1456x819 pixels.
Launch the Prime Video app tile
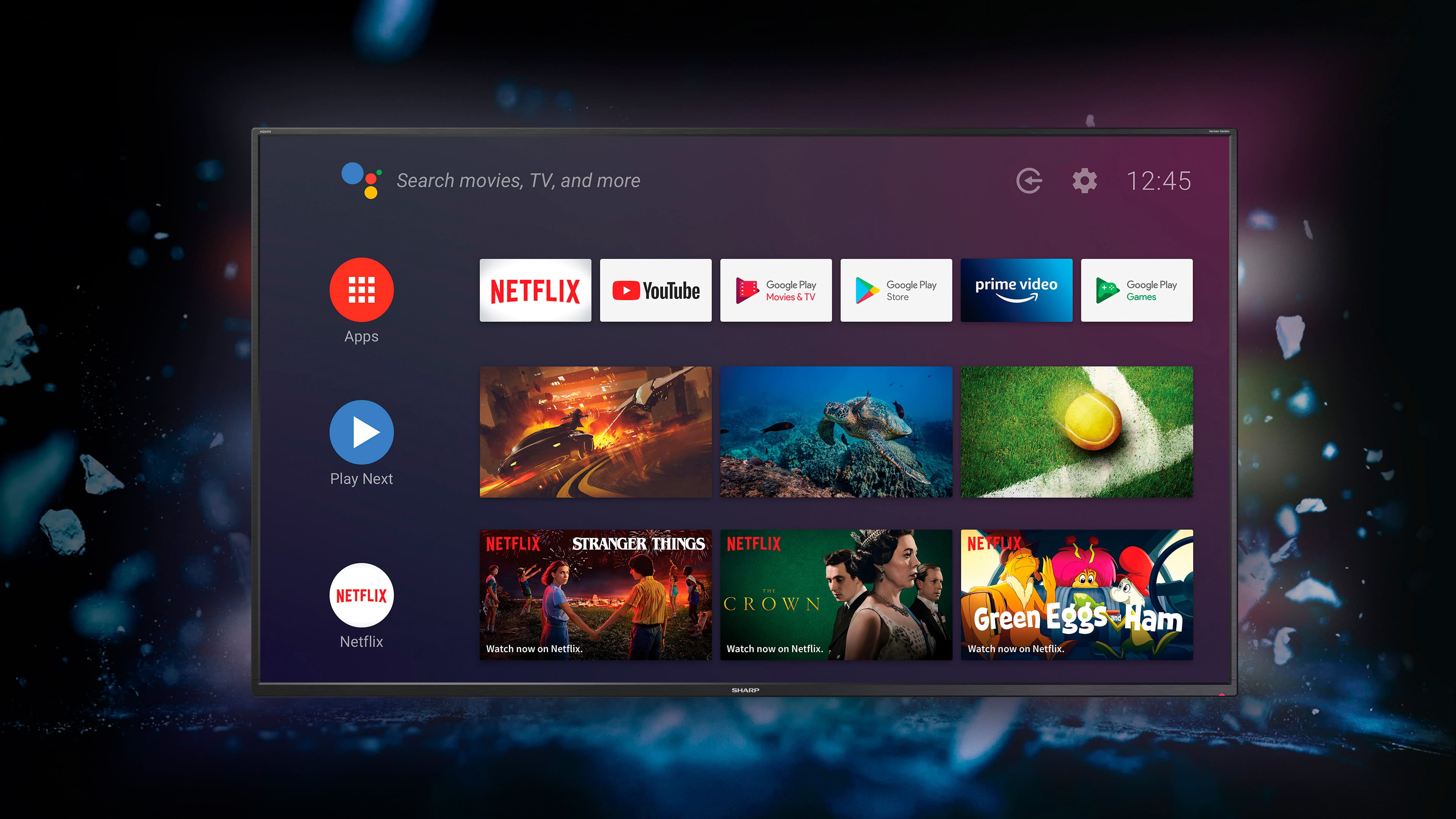point(1016,290)
